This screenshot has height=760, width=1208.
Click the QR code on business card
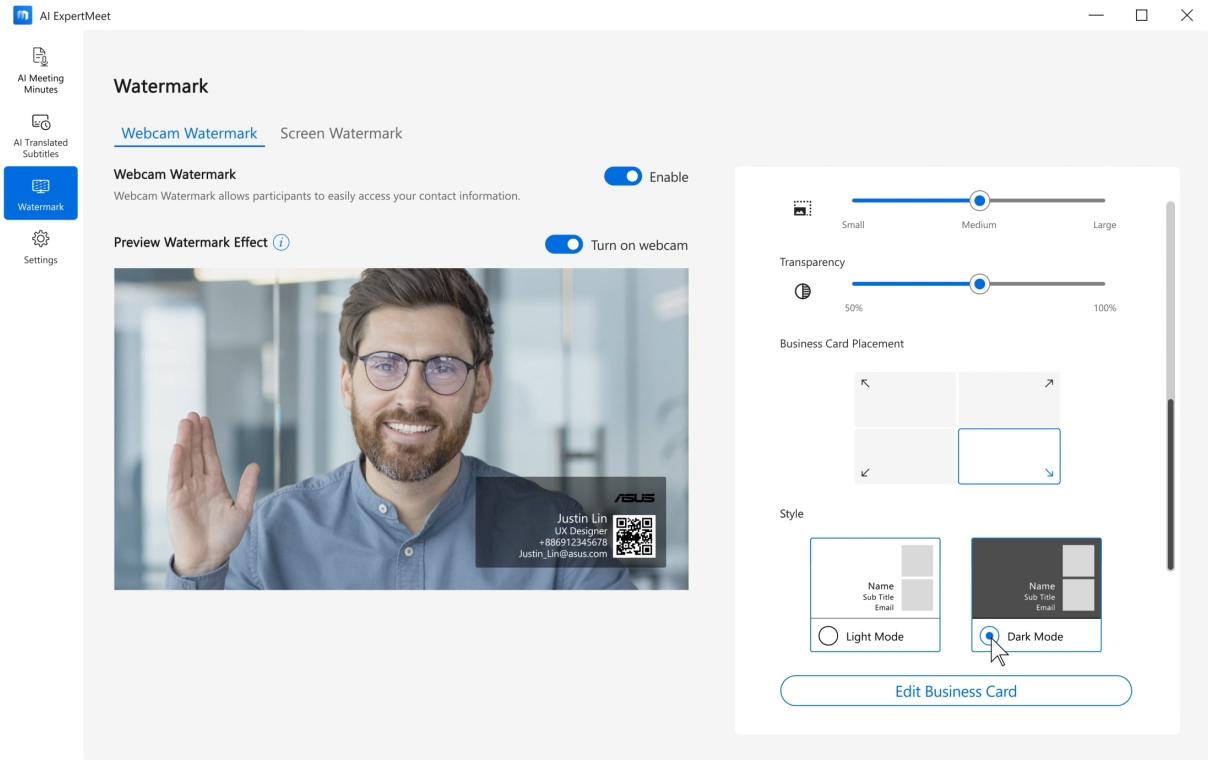tap(634, 536)
